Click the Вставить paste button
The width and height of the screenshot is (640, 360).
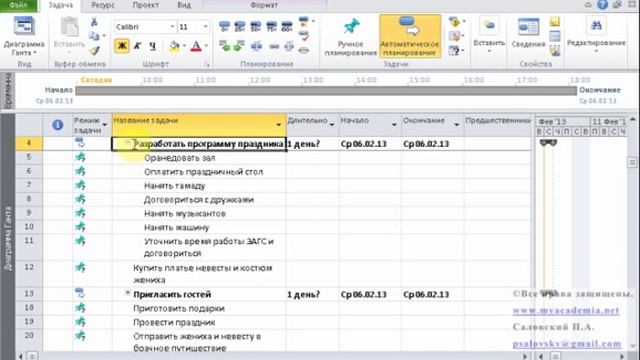coord(69,35)
